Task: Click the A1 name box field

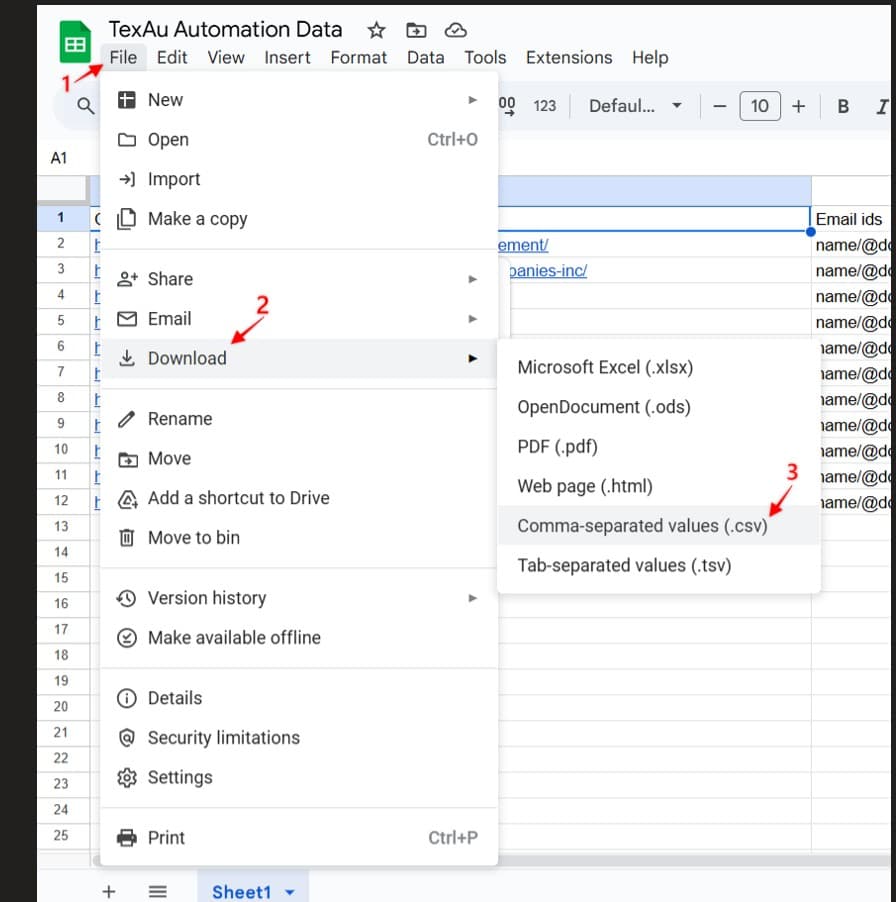Action: 60,157
